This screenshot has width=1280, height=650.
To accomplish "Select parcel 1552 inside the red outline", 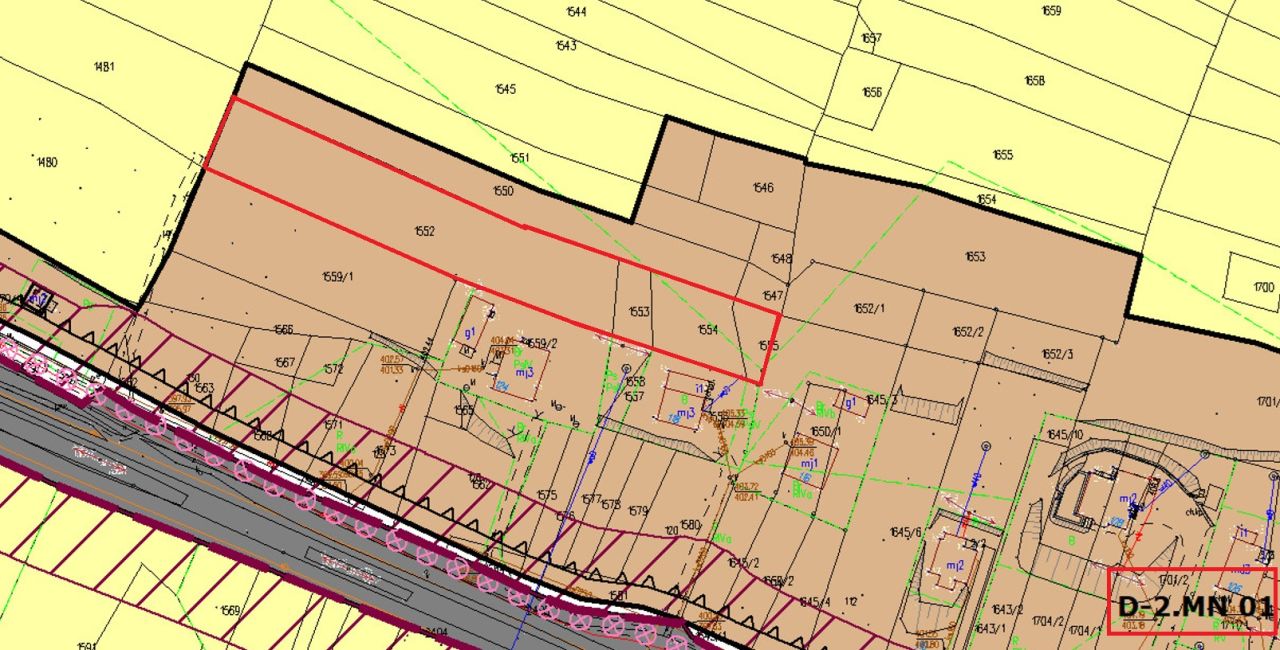I will pyautogui.click(x=425, y=231).
